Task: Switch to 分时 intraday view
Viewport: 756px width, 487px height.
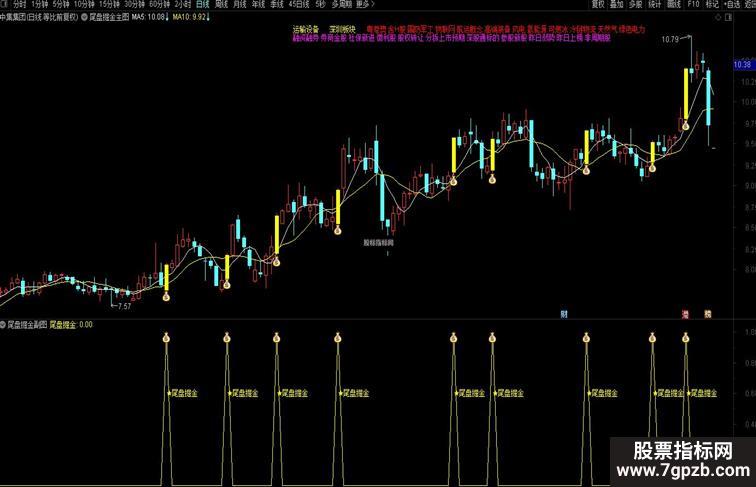Action: coord(20,4)
